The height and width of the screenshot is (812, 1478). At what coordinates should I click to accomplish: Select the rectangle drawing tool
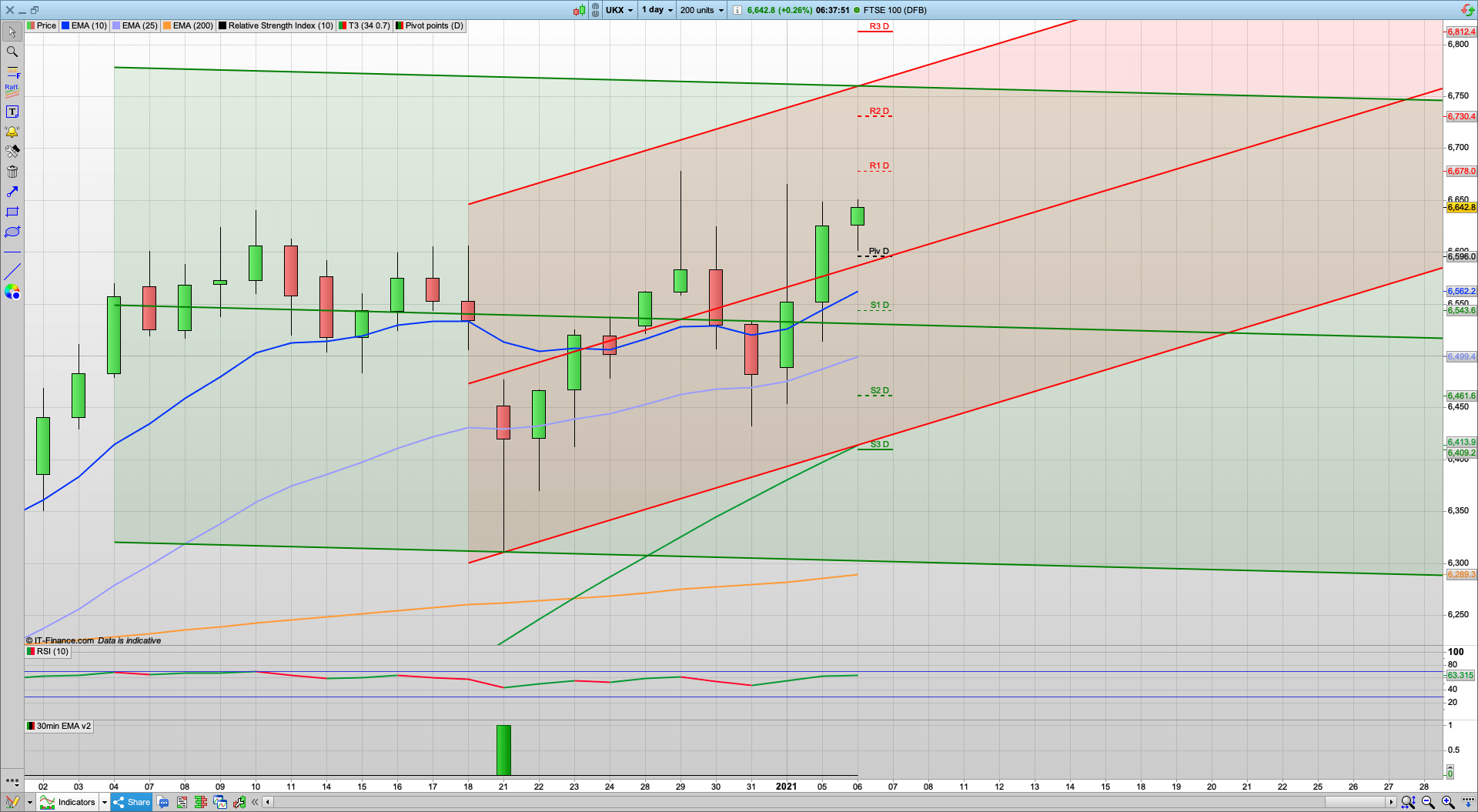coord(12,212)
